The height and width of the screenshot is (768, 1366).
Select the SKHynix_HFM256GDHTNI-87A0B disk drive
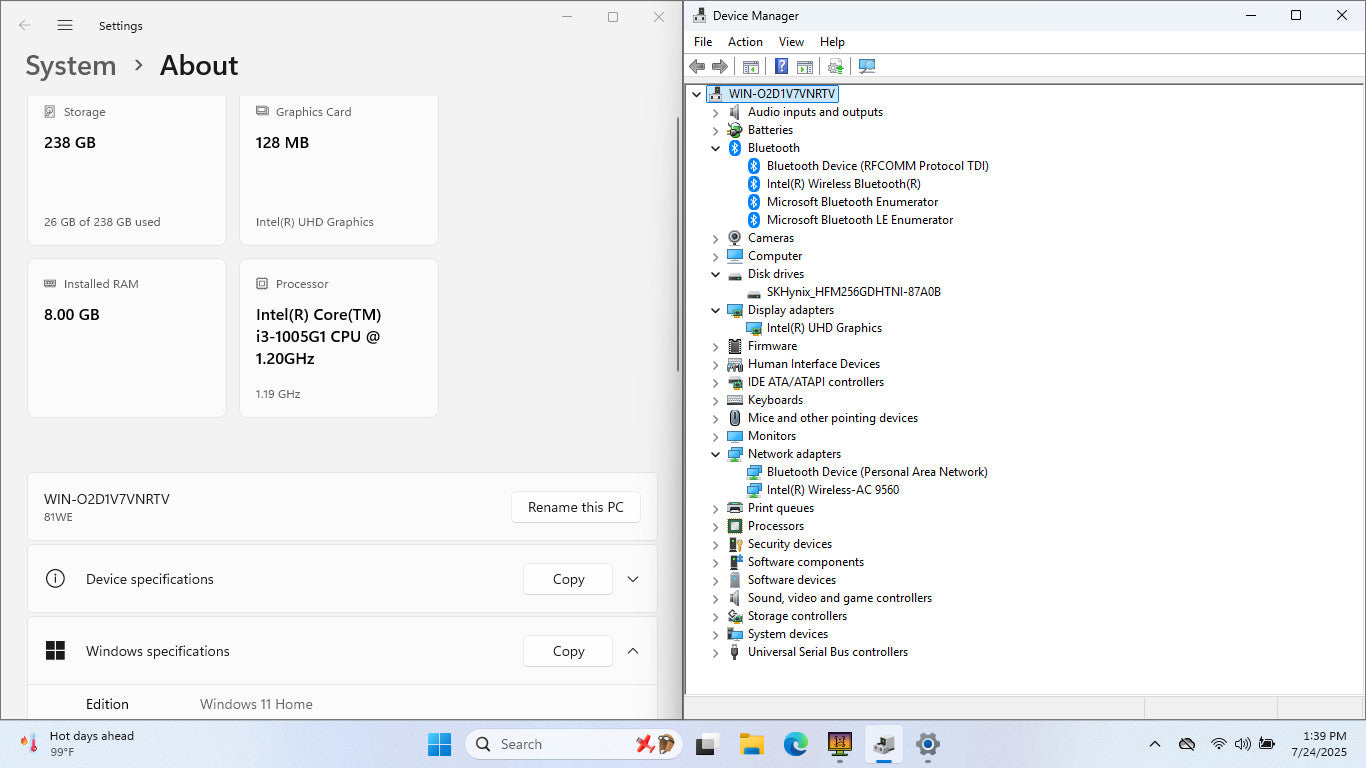coord(853,292)
